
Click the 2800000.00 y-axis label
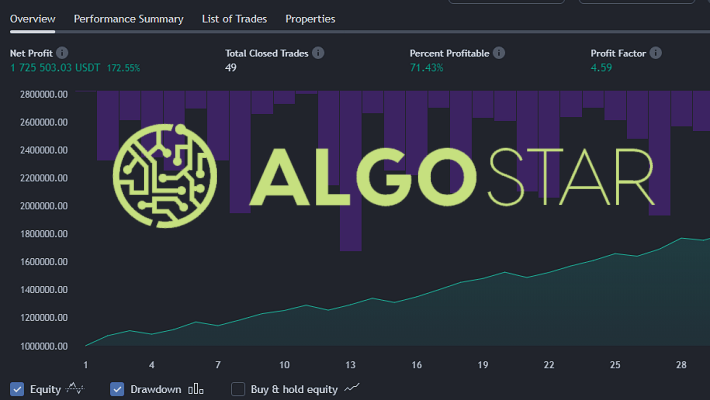tap(44, 94)
